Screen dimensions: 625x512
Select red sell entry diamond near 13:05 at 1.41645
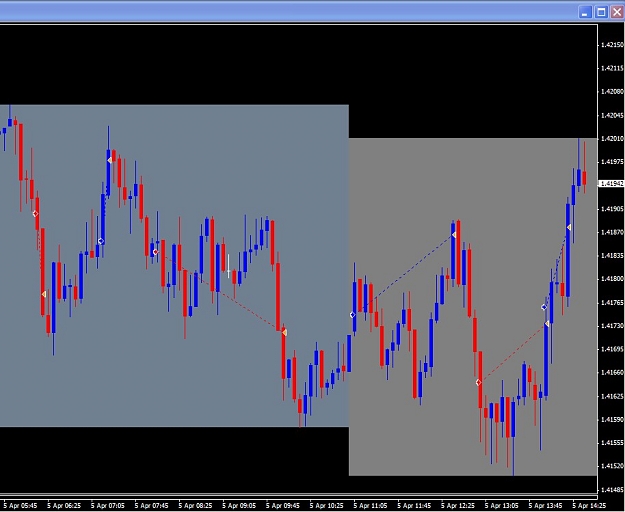click(x=478, y=383)
